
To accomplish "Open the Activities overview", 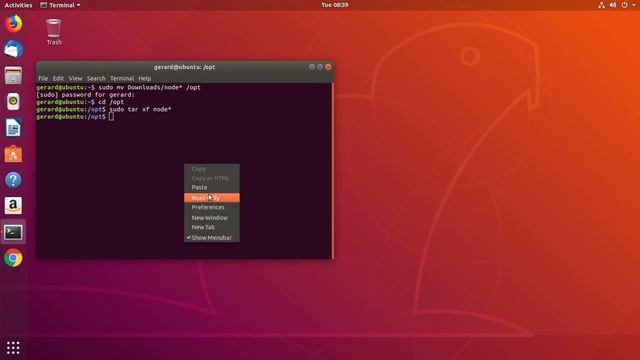I will (x=18, y=5).
